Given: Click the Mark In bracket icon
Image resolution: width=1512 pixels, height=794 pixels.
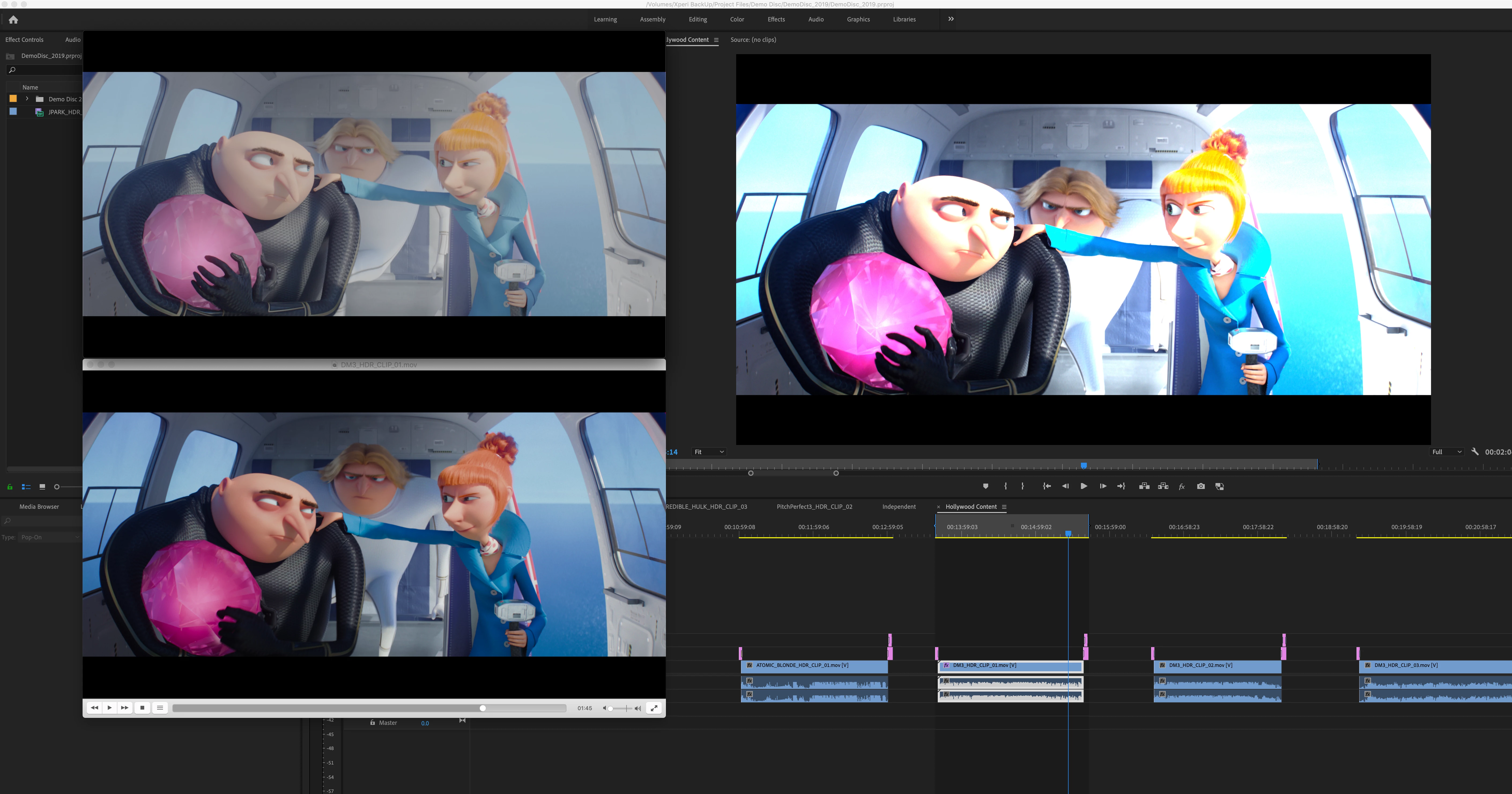Looking at the screenshot, I should [x=1006, y=486].
